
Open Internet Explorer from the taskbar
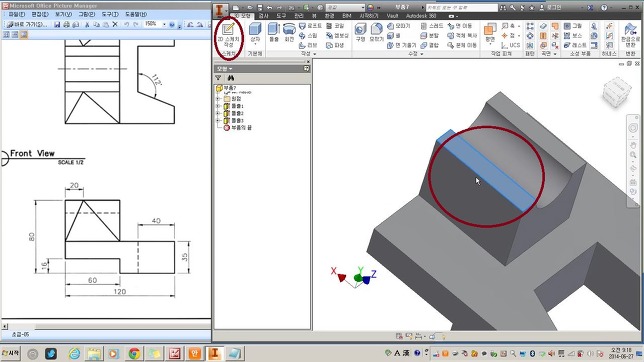(x=74, y=353)
